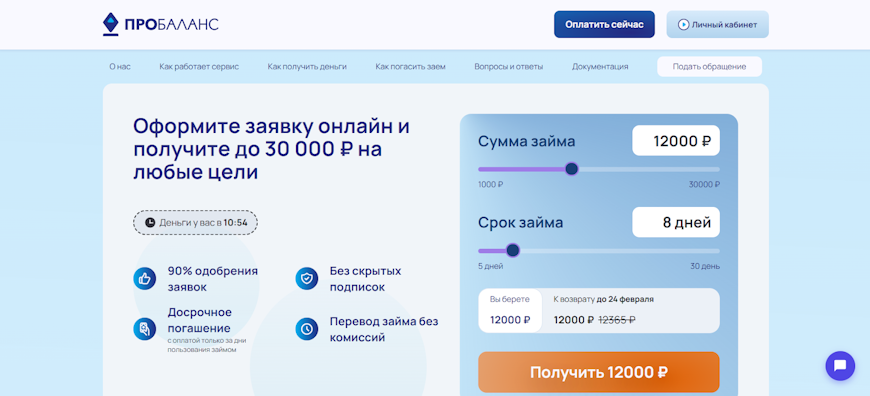Click the clock icon in Деньги у вас badge

pyautogui.click(x=150, y=222)
